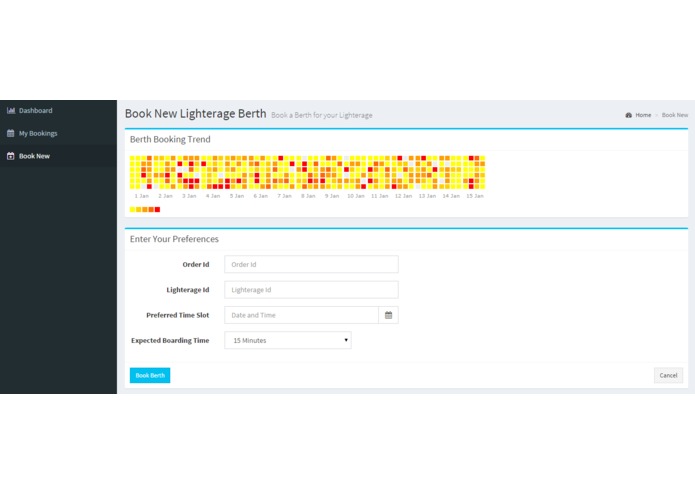
Task: Click the 10 Jan axis label
Action: click(355, 196)
